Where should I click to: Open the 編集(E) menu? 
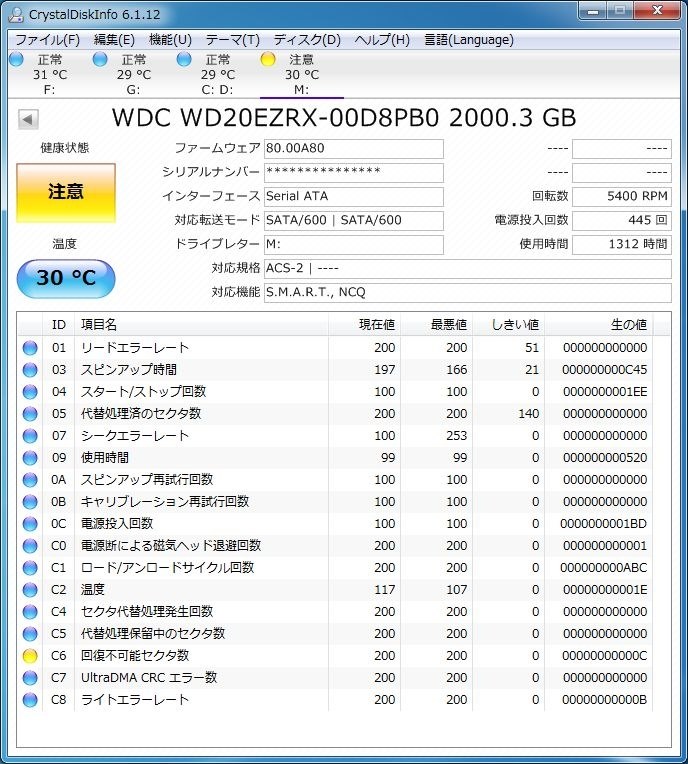114,40
